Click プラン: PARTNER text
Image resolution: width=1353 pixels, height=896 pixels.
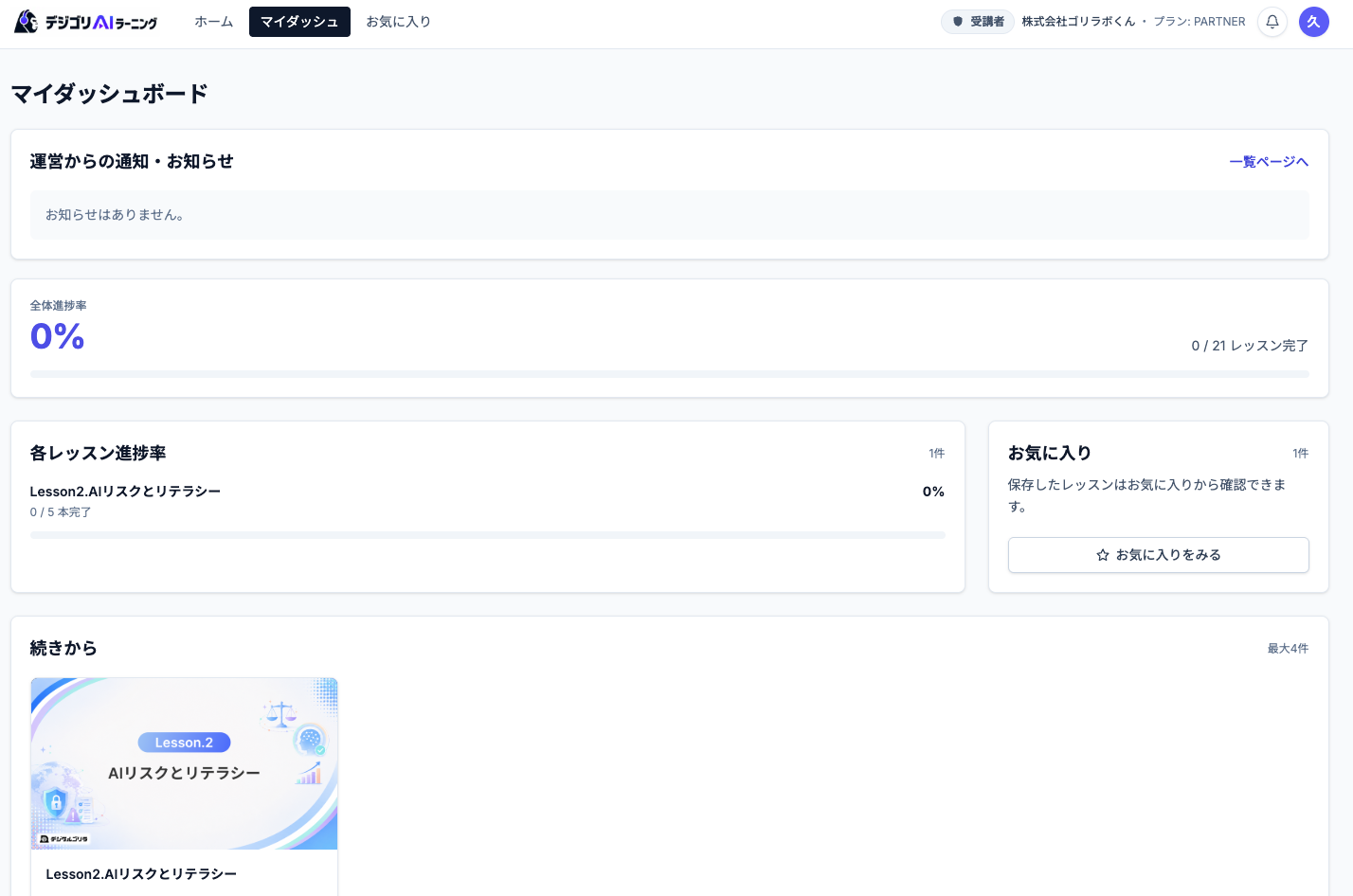[1200, 22]
